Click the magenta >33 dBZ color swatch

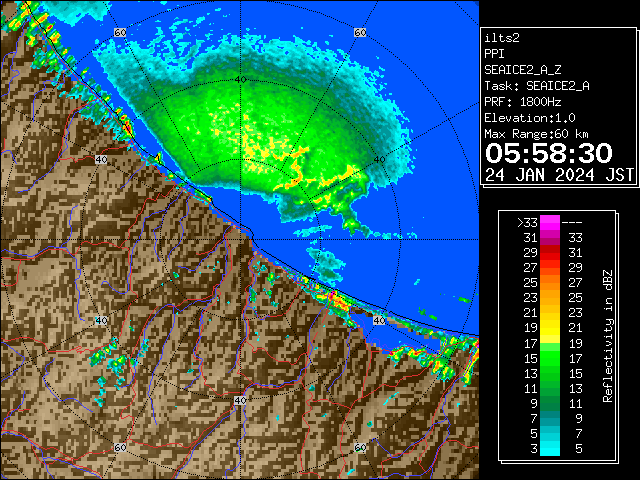point(550,223)
